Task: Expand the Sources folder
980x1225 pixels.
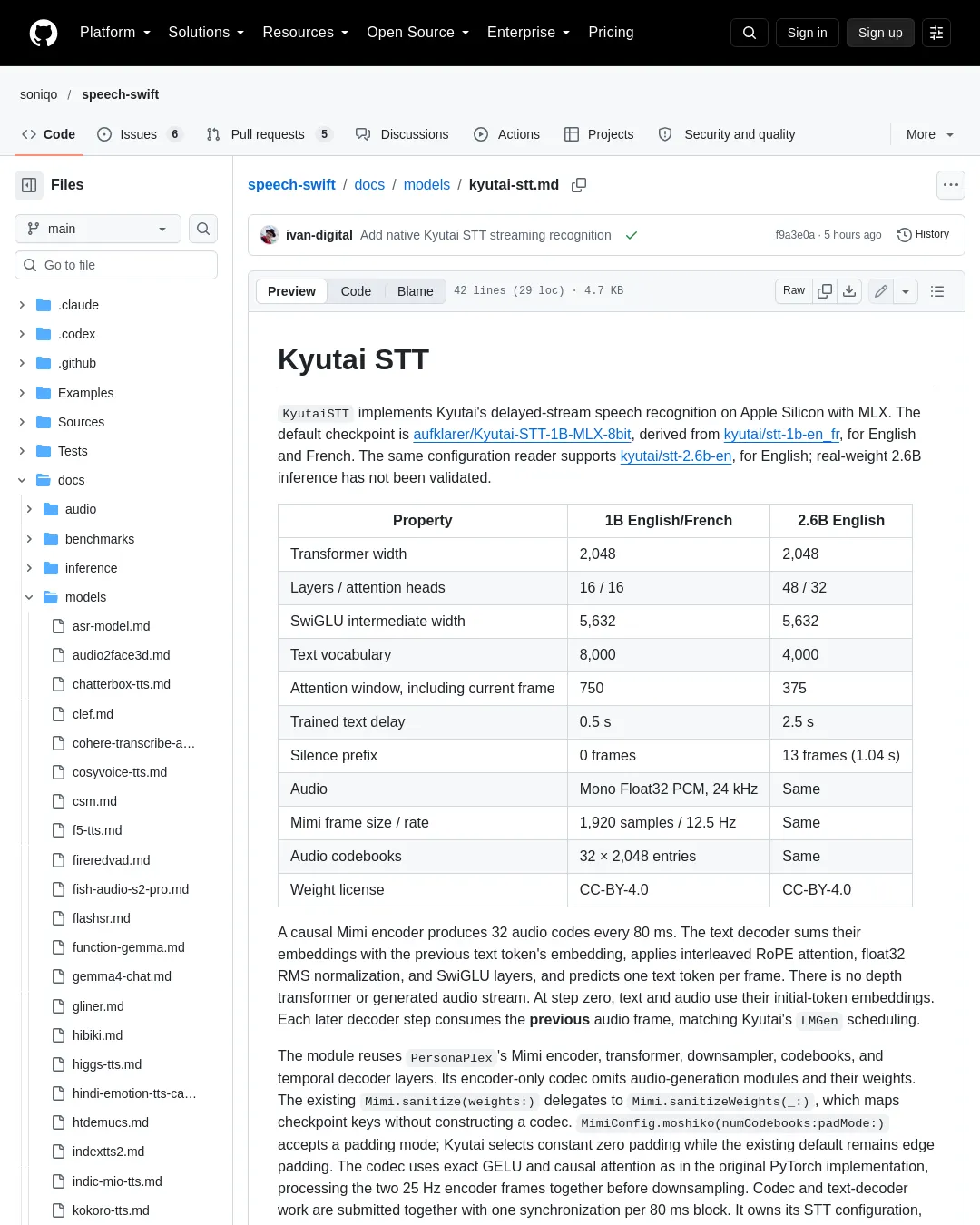Action: (22, 422)
